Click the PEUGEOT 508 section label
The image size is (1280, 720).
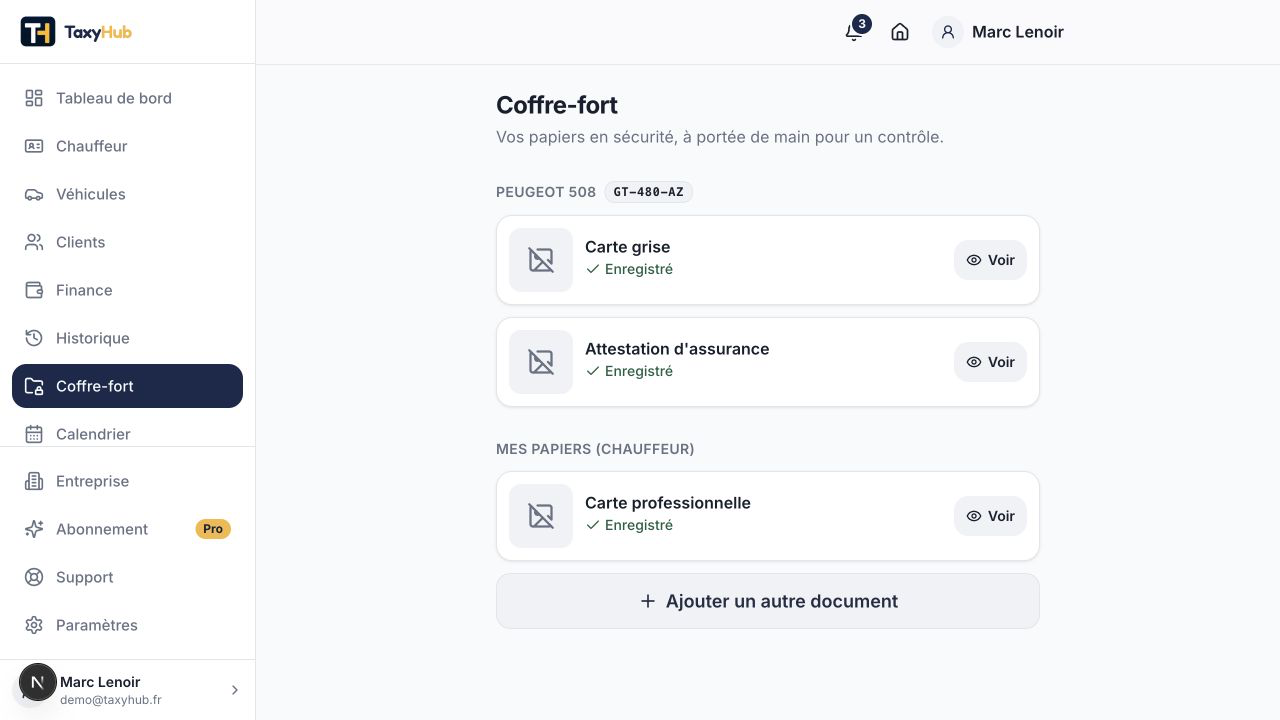click(x=546, y=192)
